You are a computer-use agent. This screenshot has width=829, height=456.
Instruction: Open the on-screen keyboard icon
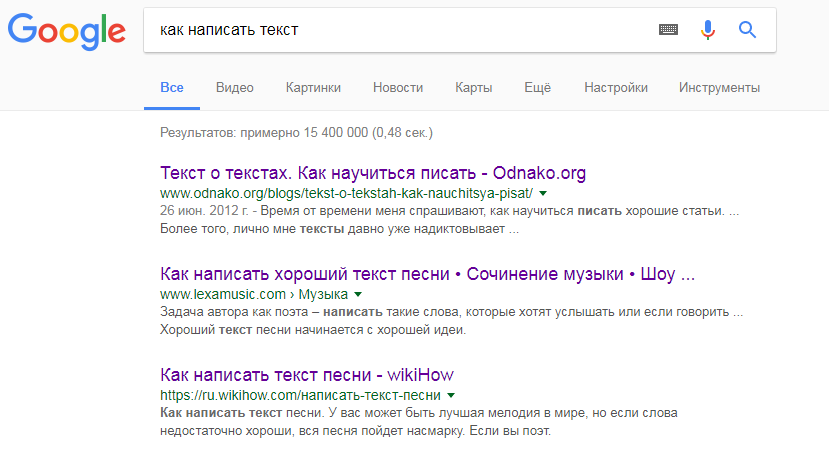pyautogui.click(x=668, y=30)
